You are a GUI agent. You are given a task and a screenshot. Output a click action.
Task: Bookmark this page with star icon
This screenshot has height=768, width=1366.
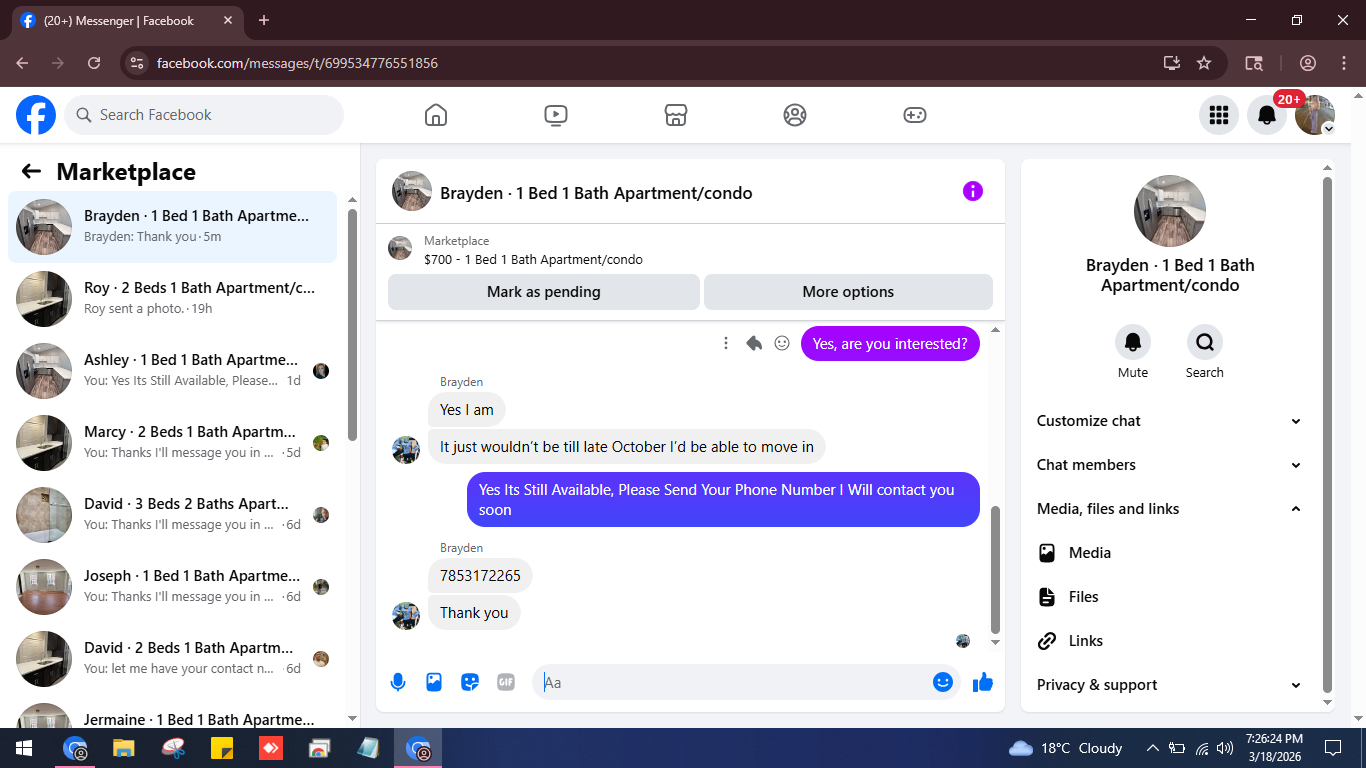pyautogui.click(x=1204, y=63)
